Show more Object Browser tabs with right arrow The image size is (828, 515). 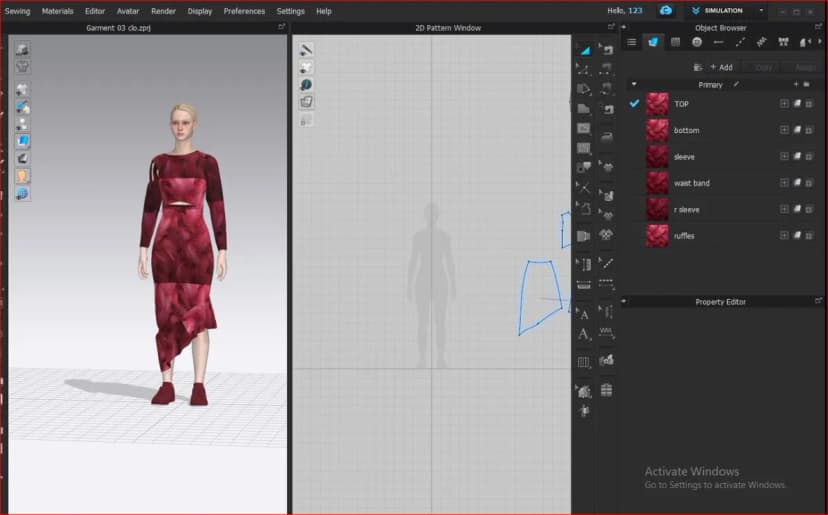(x=820, y=42)
